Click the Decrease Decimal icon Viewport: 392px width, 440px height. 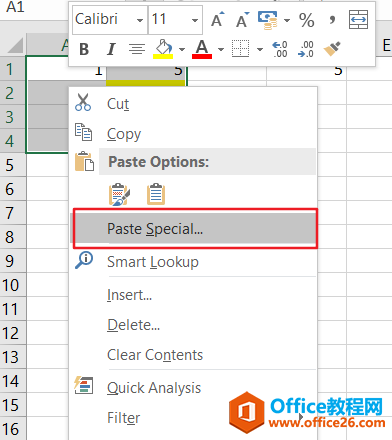[306, 49]
